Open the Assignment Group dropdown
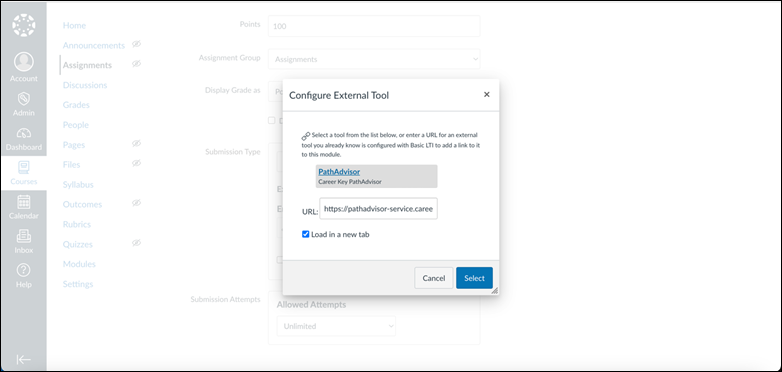Viewport: 782px width, 372px height. point(374,59)
